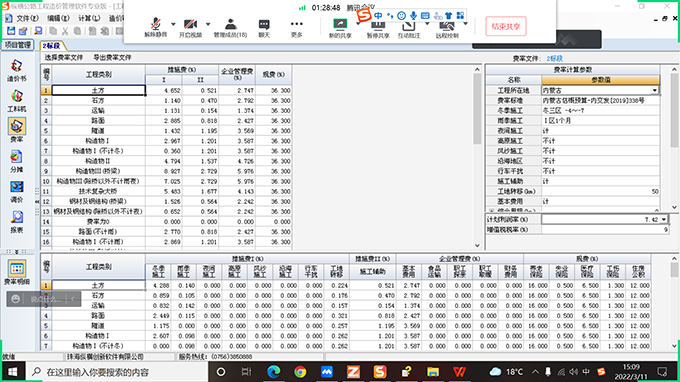Click the 增值税税率 value field
This screenshot has height=382, width=680.
click(605, 229)
